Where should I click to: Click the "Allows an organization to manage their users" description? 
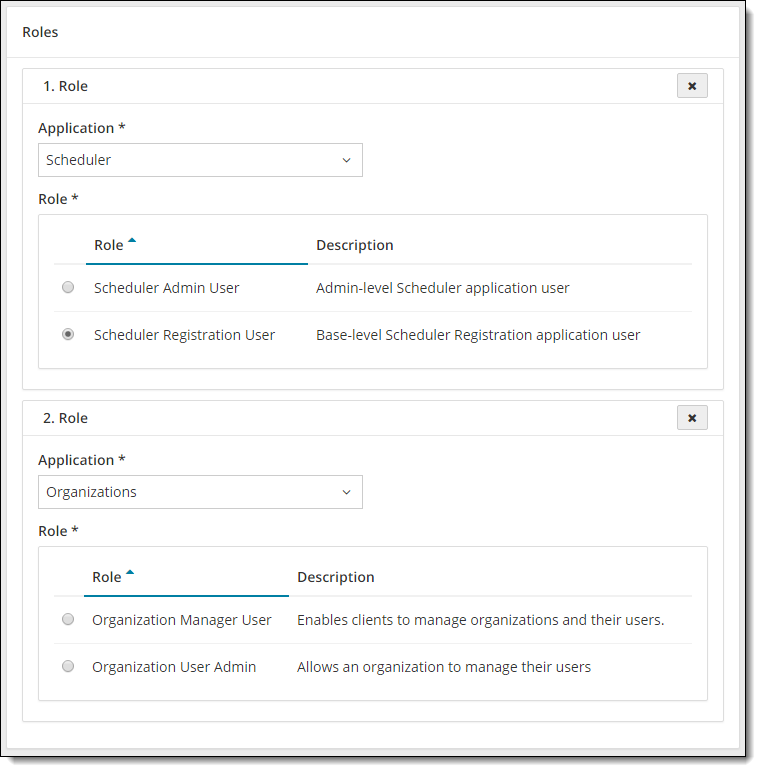444,667
